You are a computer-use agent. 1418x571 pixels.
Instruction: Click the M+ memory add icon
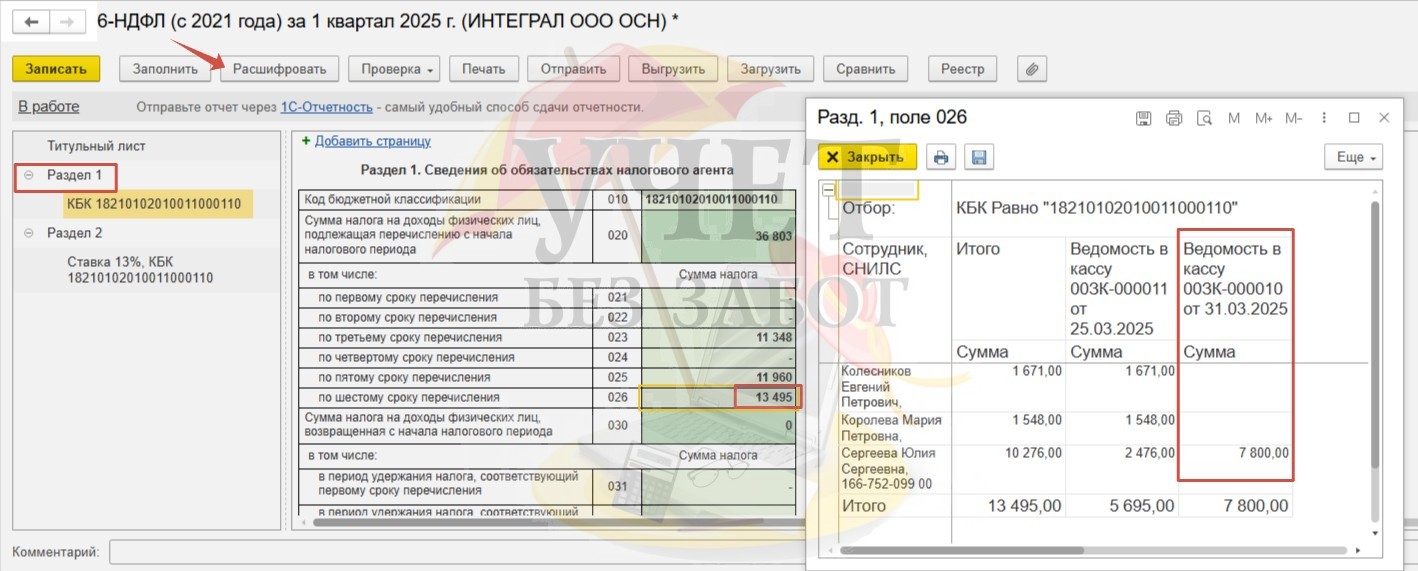pyautogui.click(x=1264, y=118)
